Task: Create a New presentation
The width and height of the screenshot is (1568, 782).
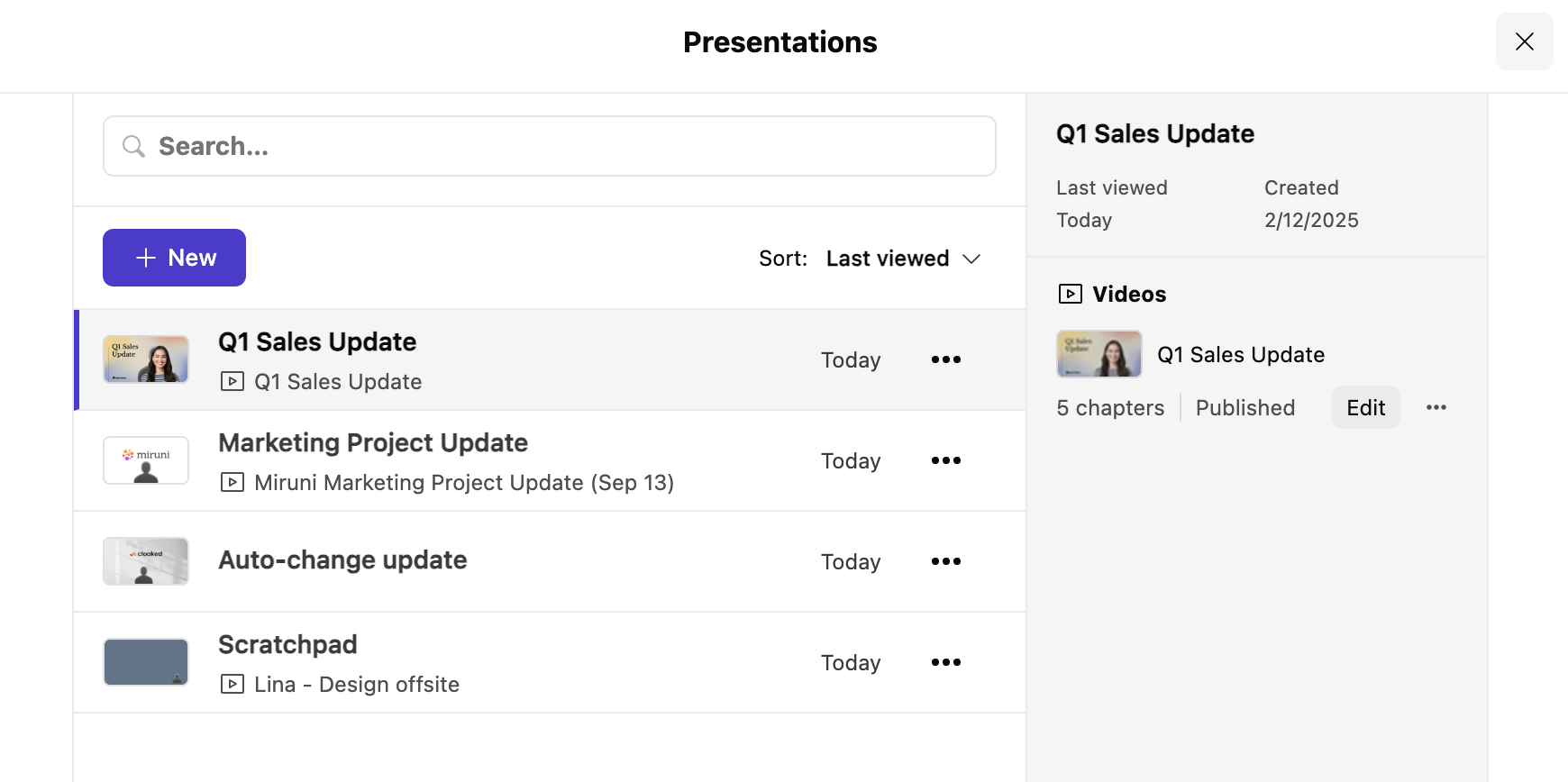Action: [x=174, y=258]
